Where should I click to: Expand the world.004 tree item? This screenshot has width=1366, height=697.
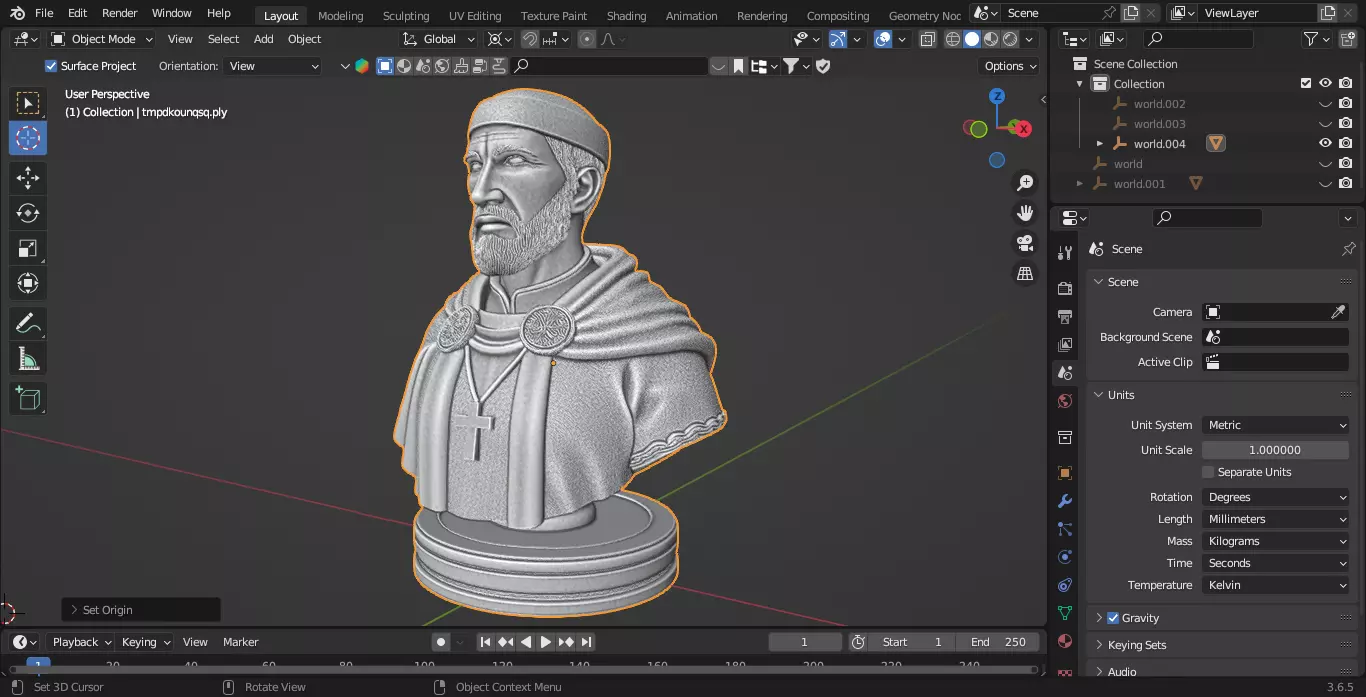point(1100,144)
